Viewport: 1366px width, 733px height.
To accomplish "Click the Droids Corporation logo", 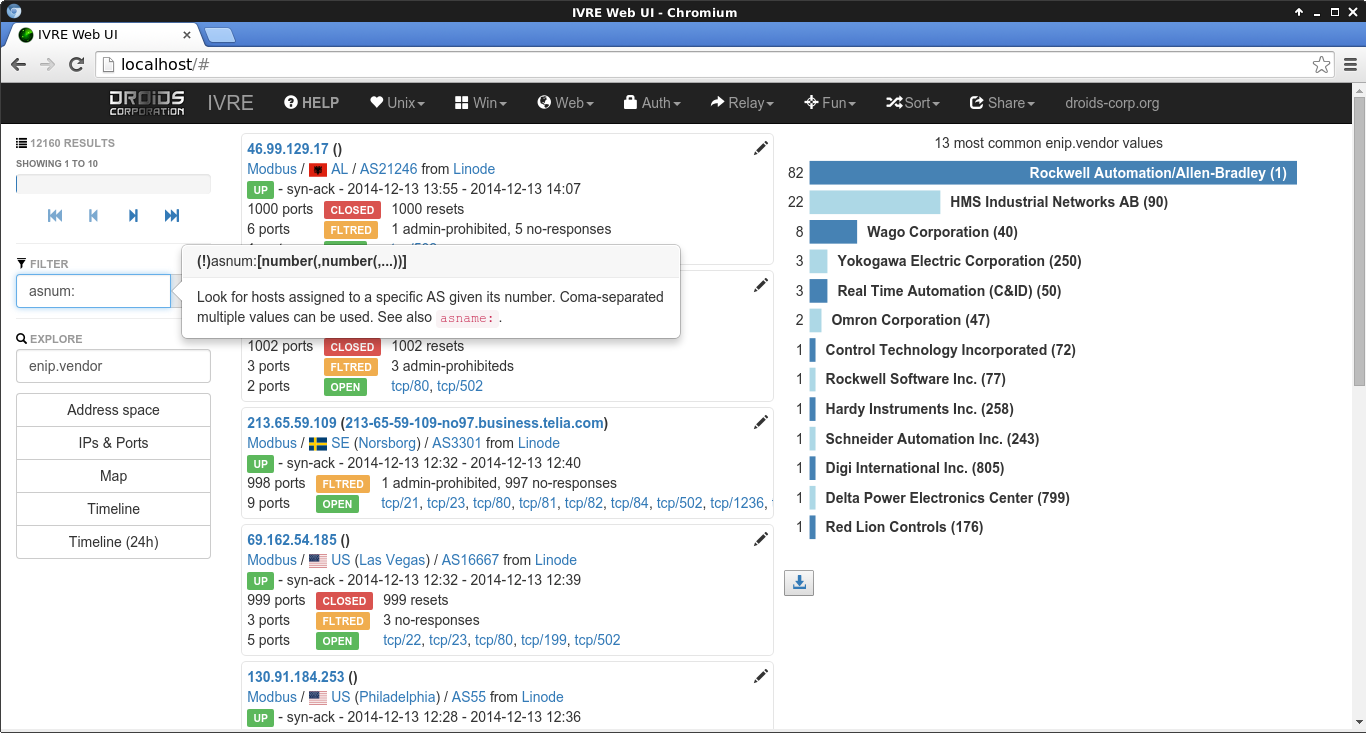I will pyautogui.click(x=147, y=103).
